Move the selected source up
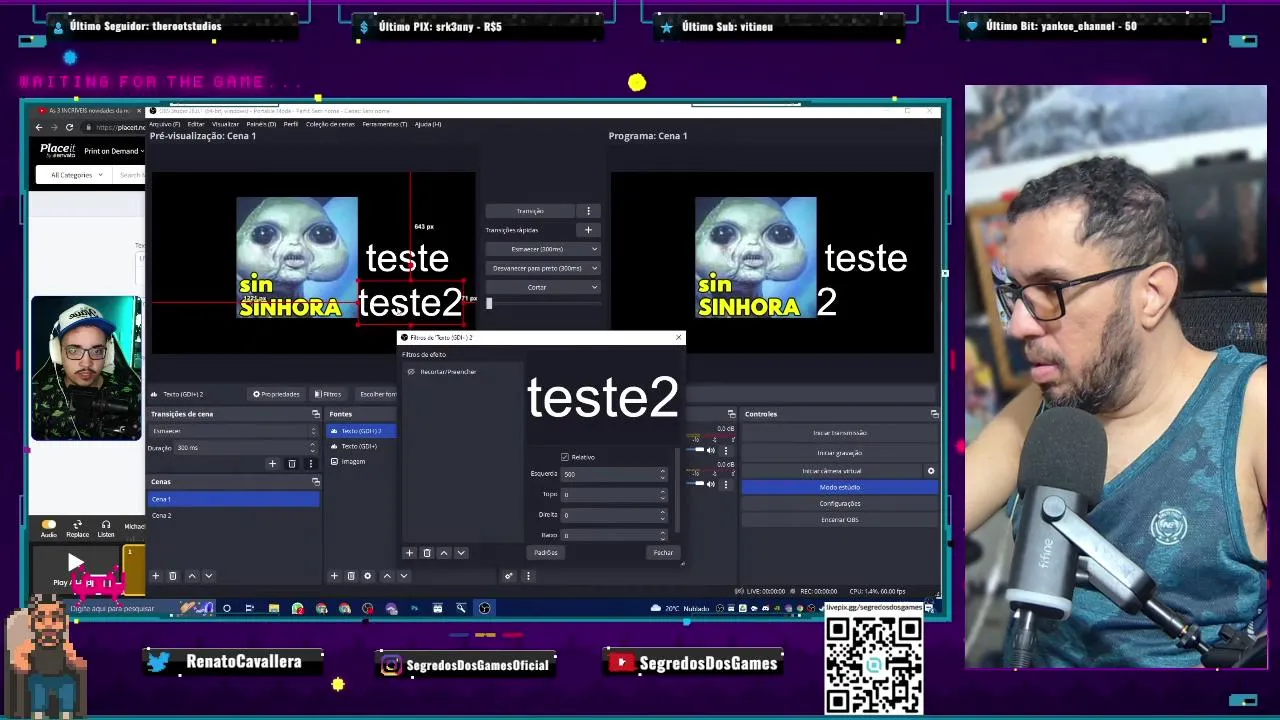This screenshot has height=720, width=1280. 387,576
